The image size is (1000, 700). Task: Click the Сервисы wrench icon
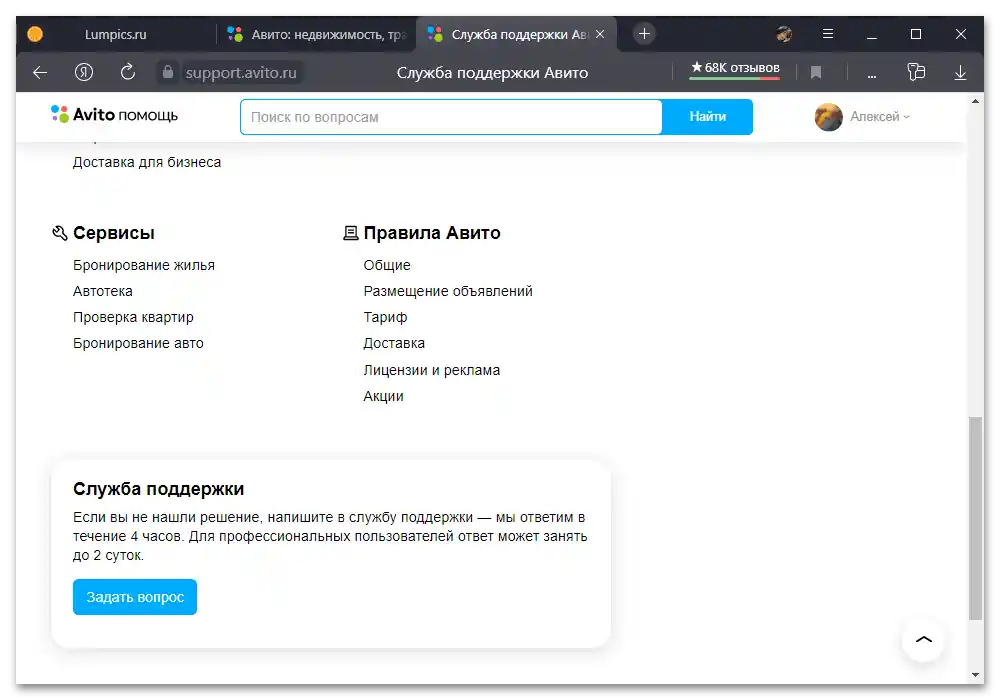click(59, 233)
